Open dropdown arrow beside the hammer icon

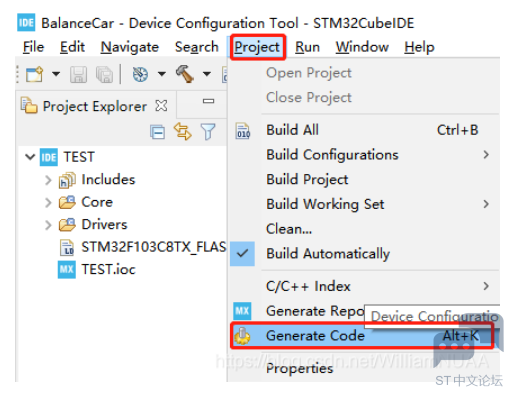point(207,74)
